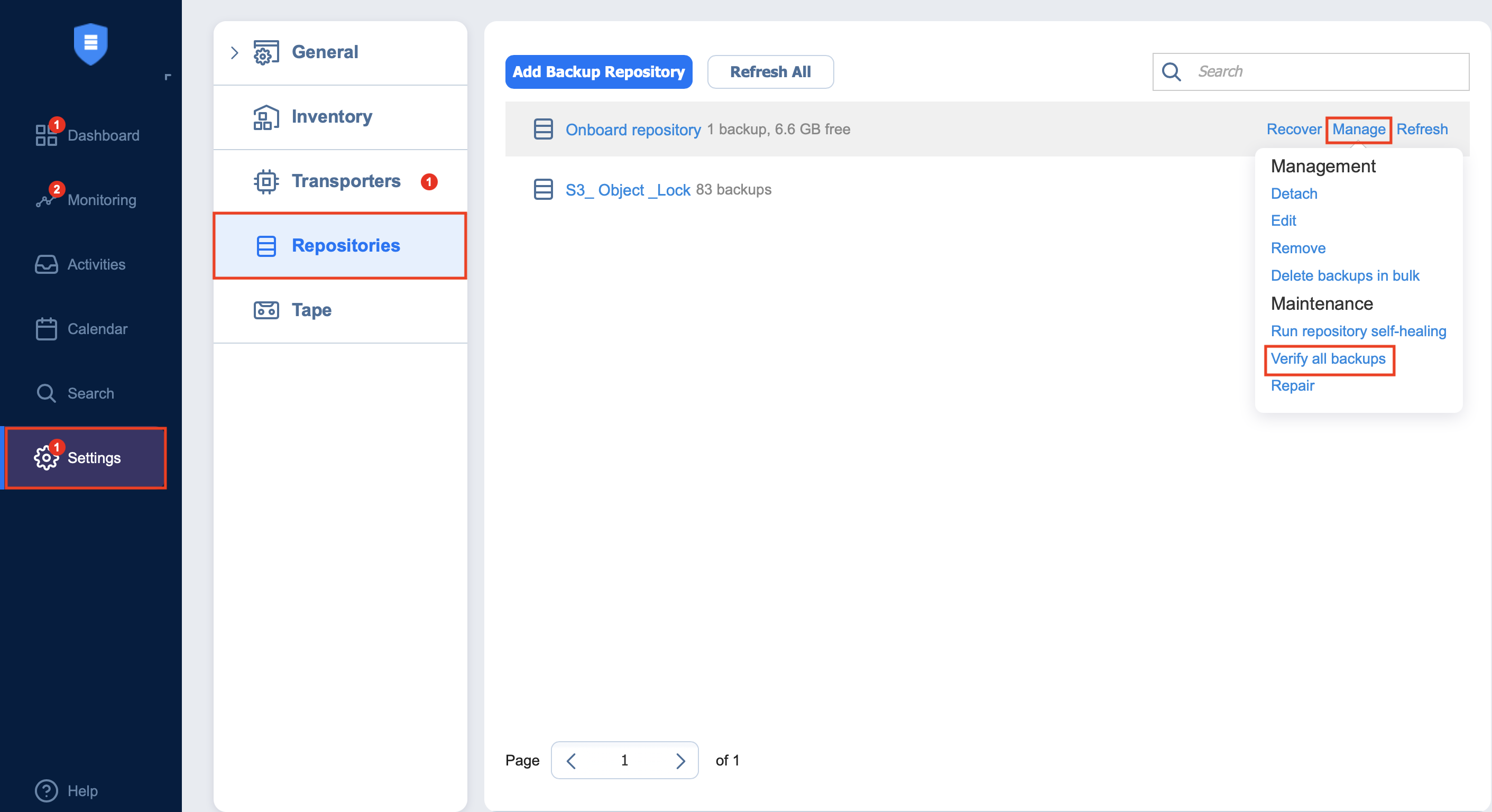Select Edit from the Management menu

coord(1283,220)
